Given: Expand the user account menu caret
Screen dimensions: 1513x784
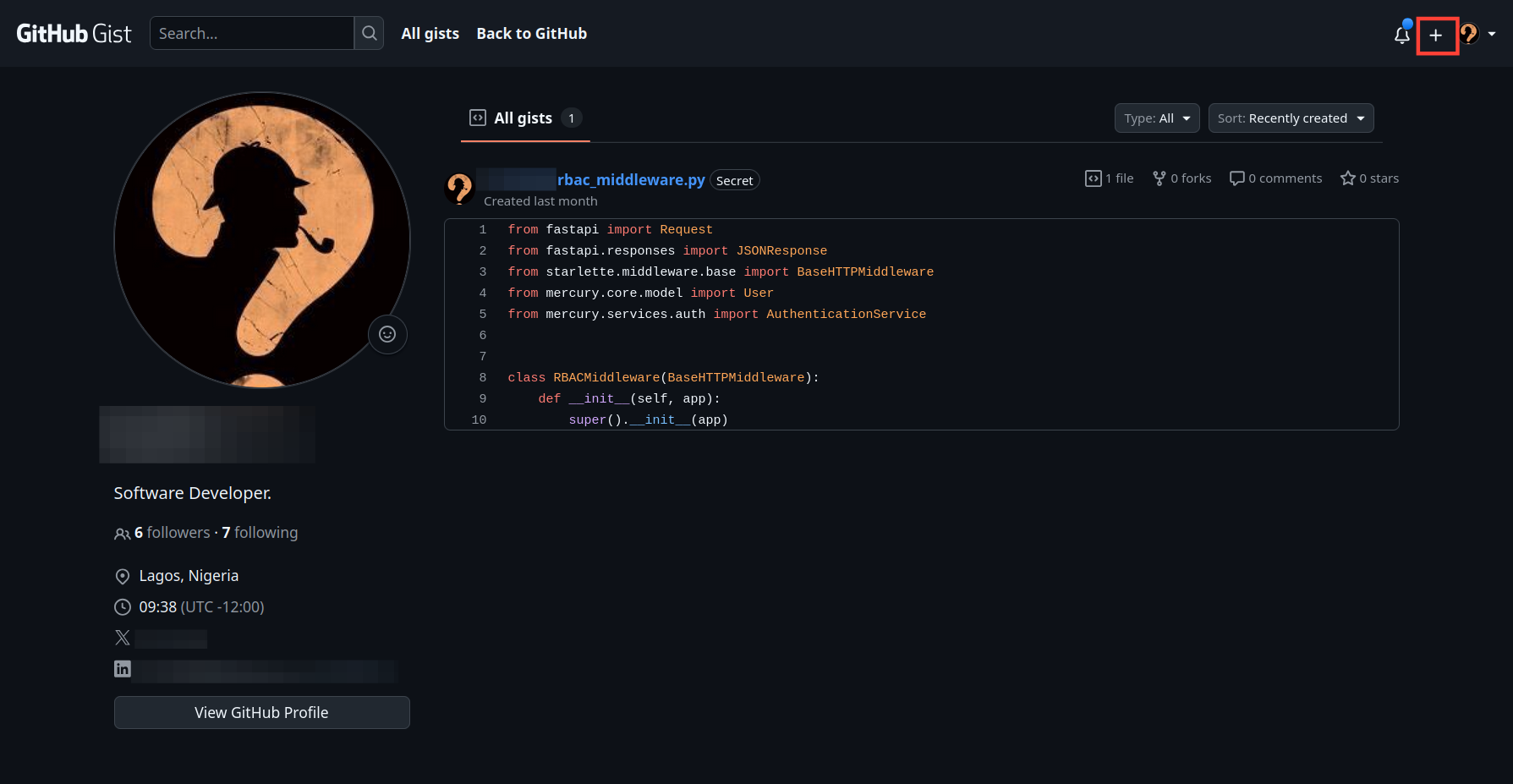Looking at the screenshot, I should pos(1494,35).
